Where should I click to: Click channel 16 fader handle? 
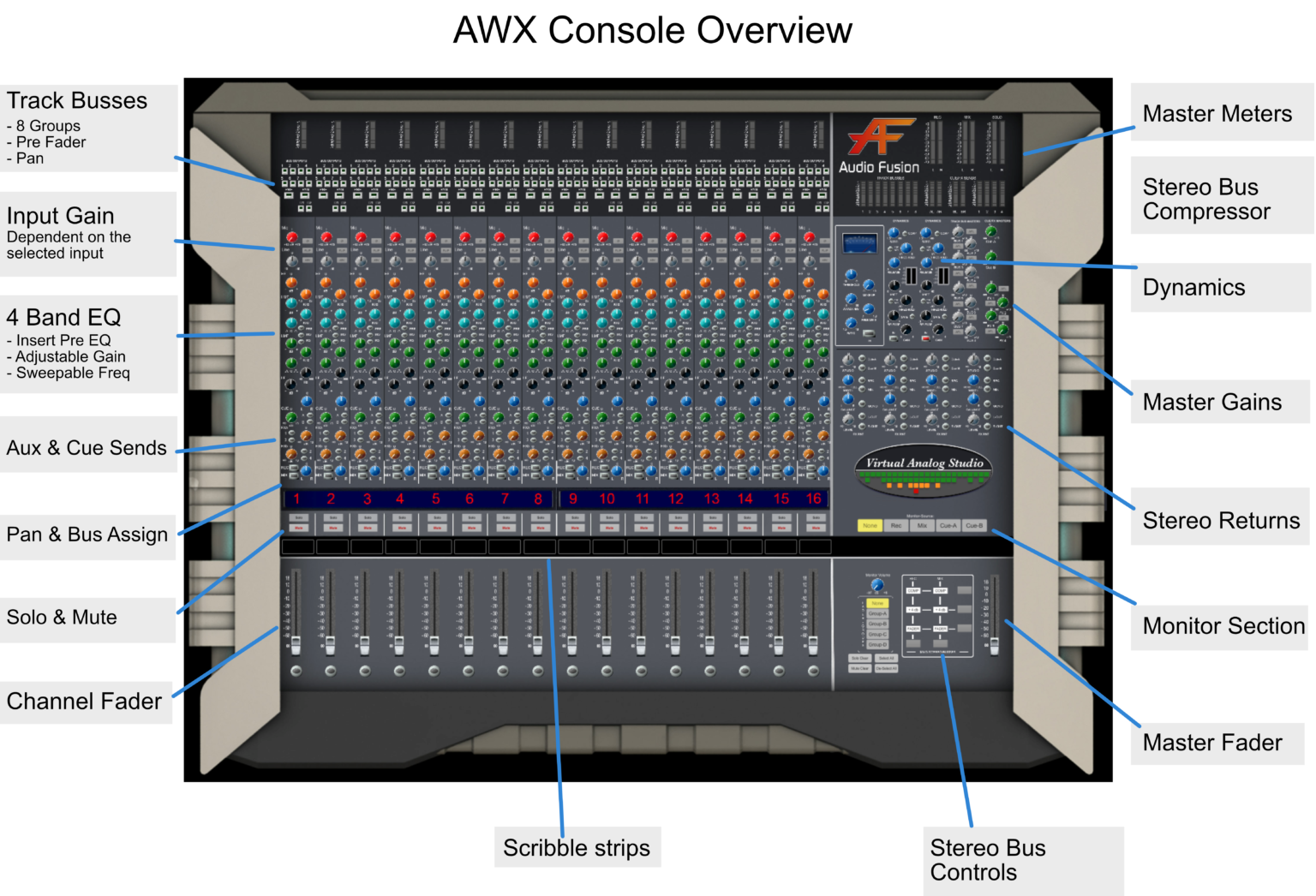[x=813, y=644]
